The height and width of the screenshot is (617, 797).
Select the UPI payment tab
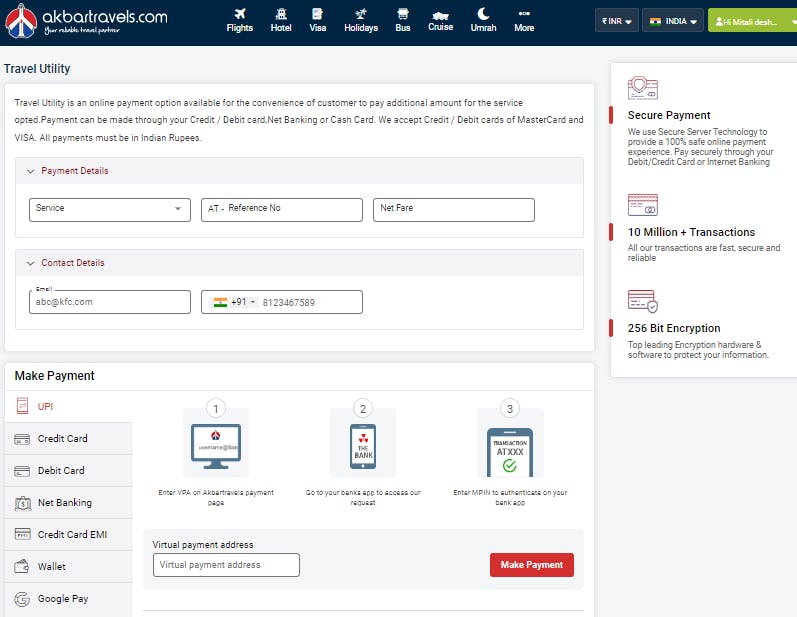click(x=69, y=407)
